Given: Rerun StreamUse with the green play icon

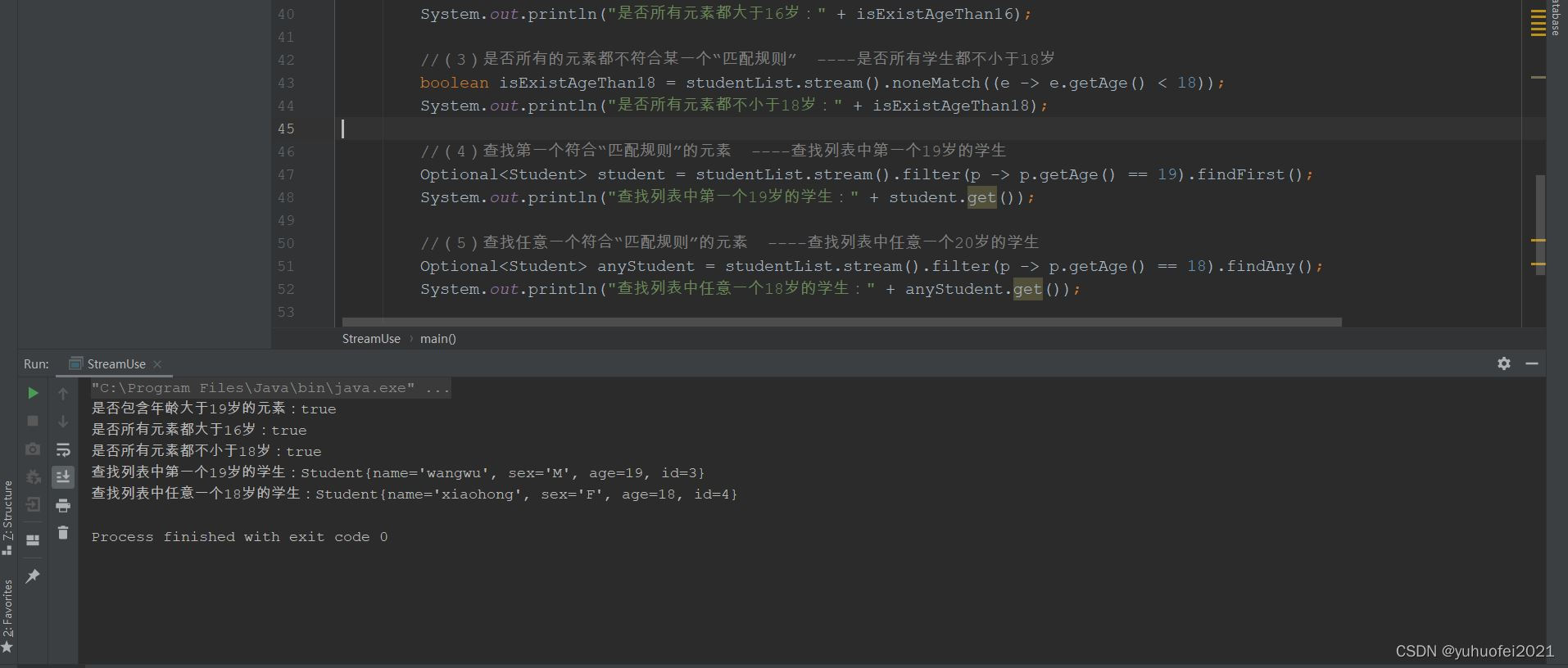Looking at the screenshot, I should pos(33,393).
